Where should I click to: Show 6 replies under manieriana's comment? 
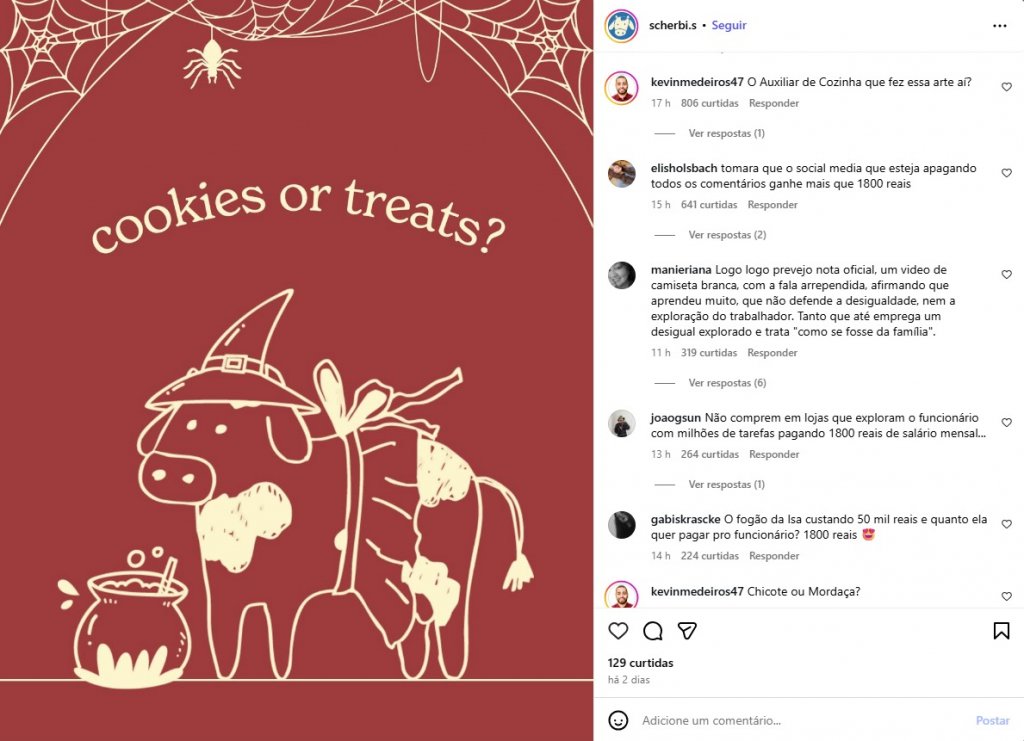point(727,383)
